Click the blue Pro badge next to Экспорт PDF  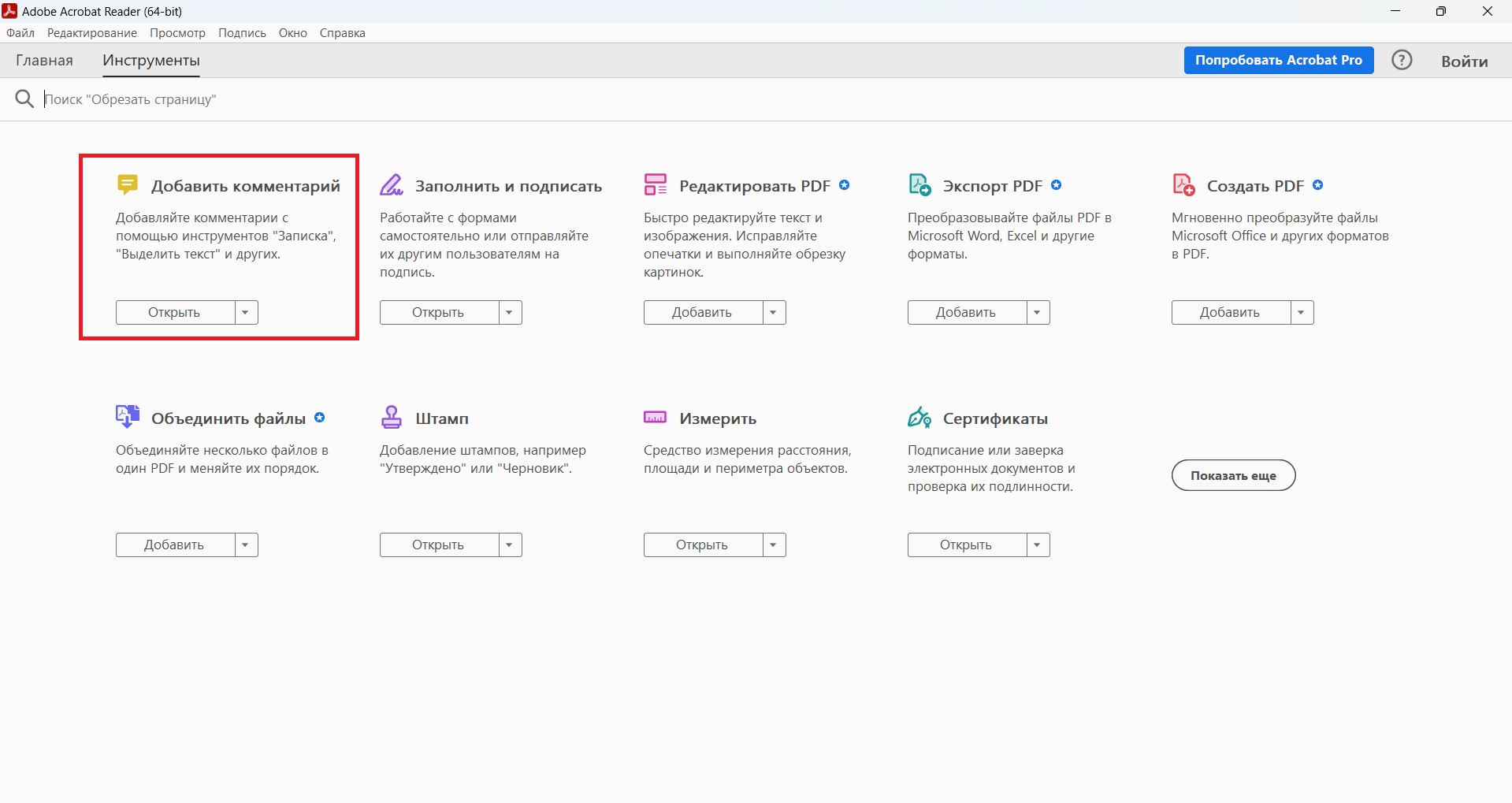coord(1057,185)
